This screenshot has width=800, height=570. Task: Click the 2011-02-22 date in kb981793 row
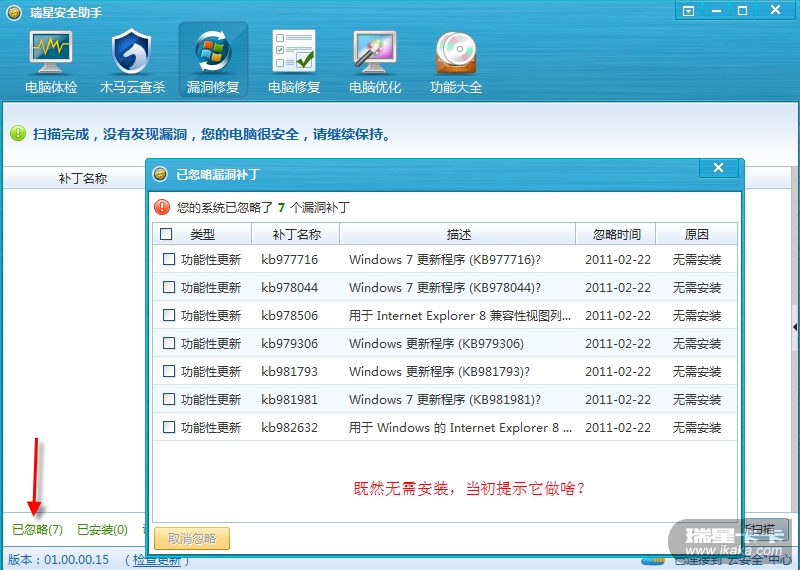coord(618,371)
